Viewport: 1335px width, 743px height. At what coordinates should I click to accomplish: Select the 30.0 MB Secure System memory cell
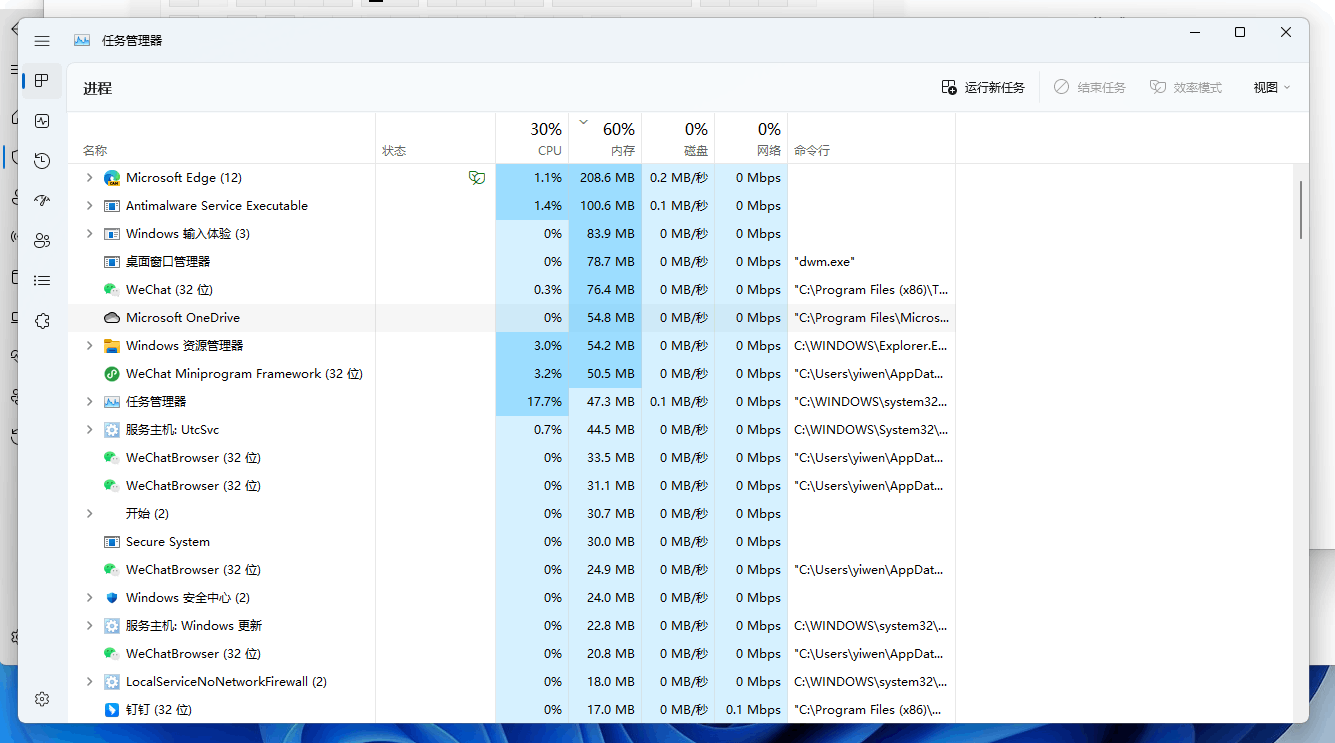[x=605, y=542]
